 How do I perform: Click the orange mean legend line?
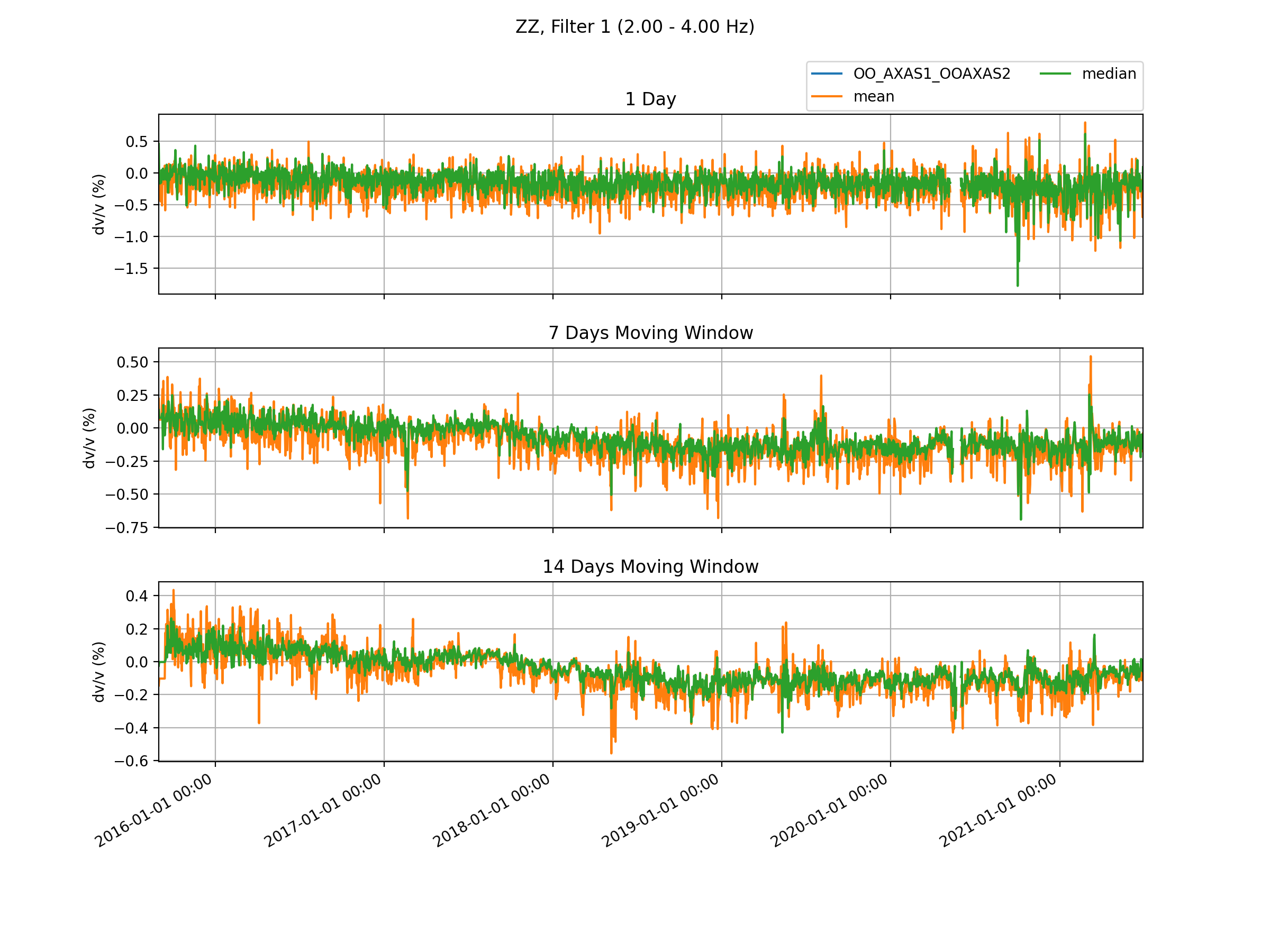coord(826,96)
